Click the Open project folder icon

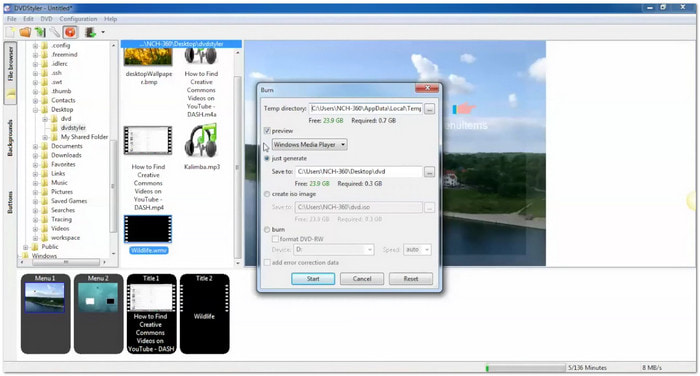coord(25,32)
